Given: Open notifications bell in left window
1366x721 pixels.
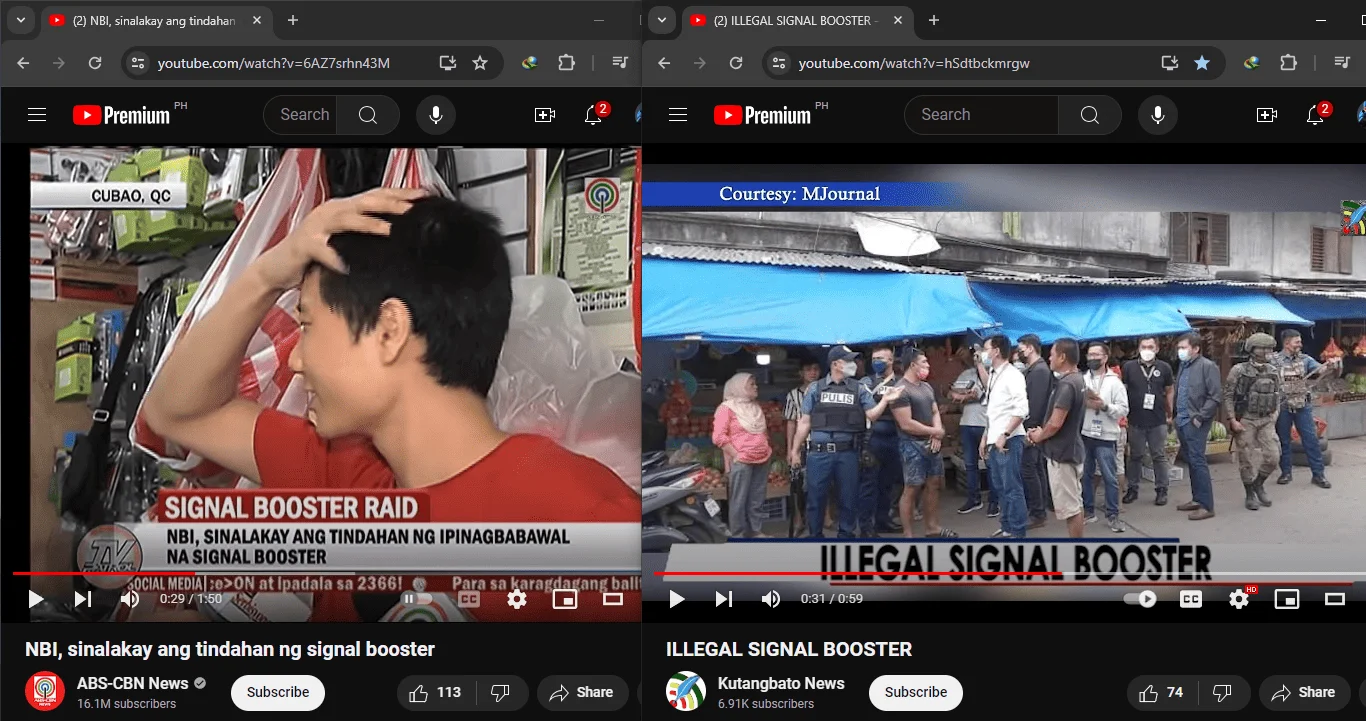Looking at the screenshot, I should (x=594, y=115).
